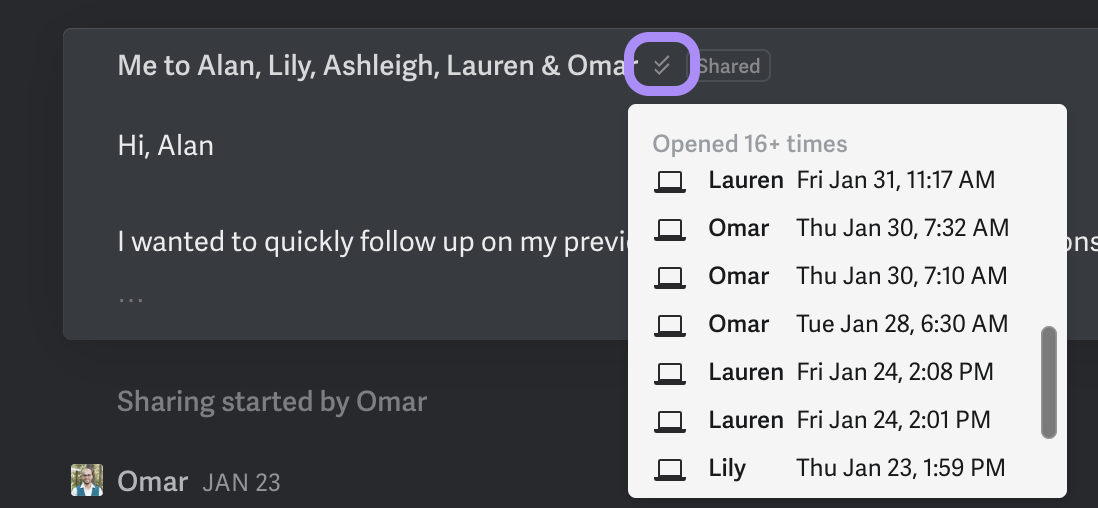Image resolution: width=1098 pixels, height=508 pixels.
Task: Click Omar's sender name on Jan 23 message
Action: coord(152,482)
